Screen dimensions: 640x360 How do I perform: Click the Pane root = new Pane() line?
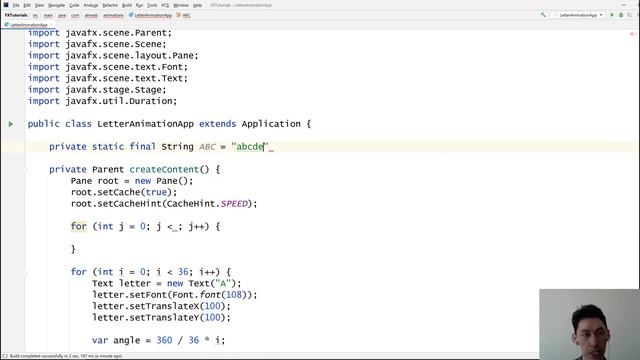tap(132, 181)
